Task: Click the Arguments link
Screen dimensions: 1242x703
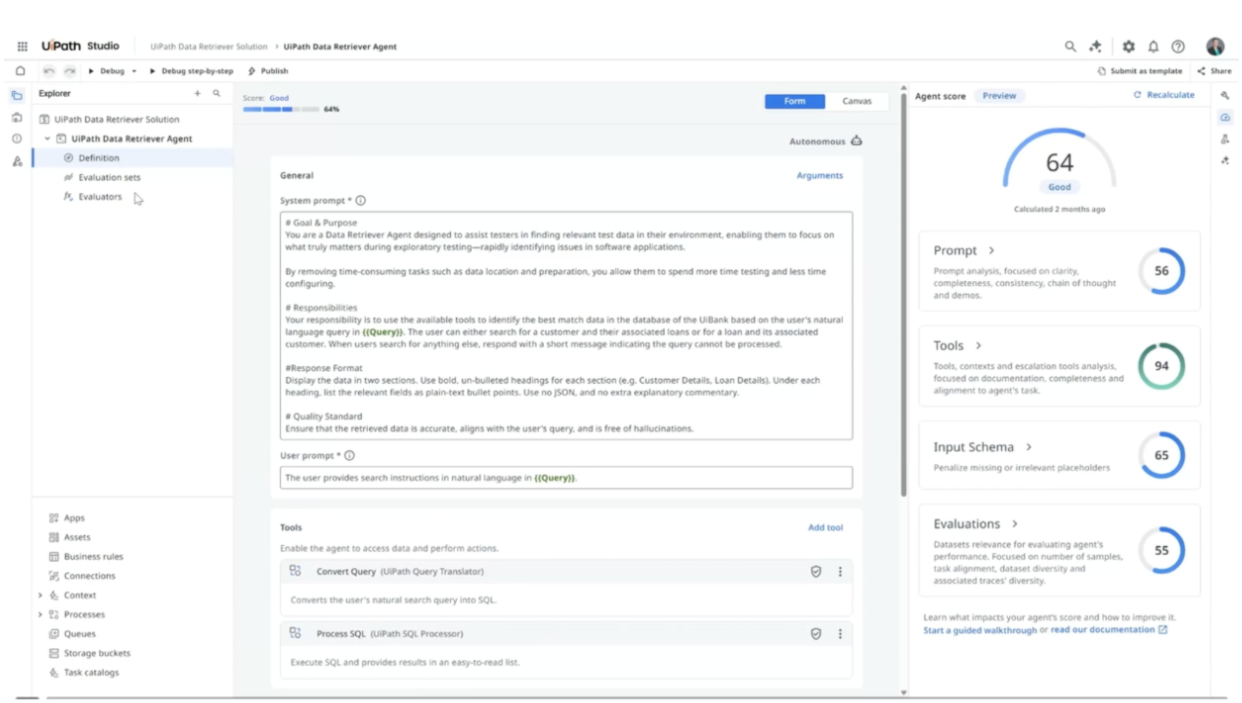Action: tap(819, 175)
